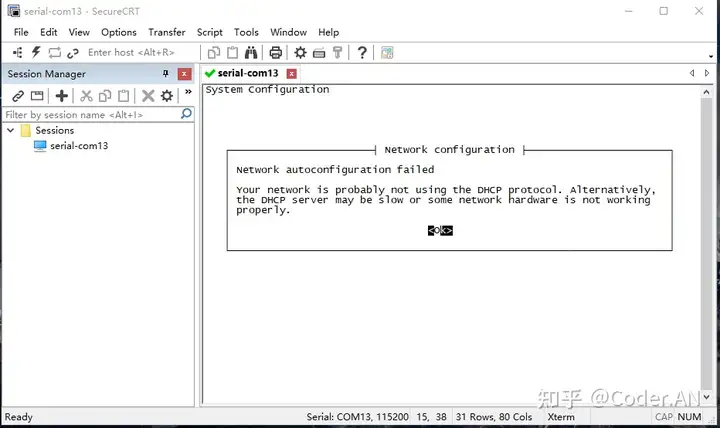Click the Delete X icon in Session Manager
This screenshot has height=428, width=720.
[148, 96]
